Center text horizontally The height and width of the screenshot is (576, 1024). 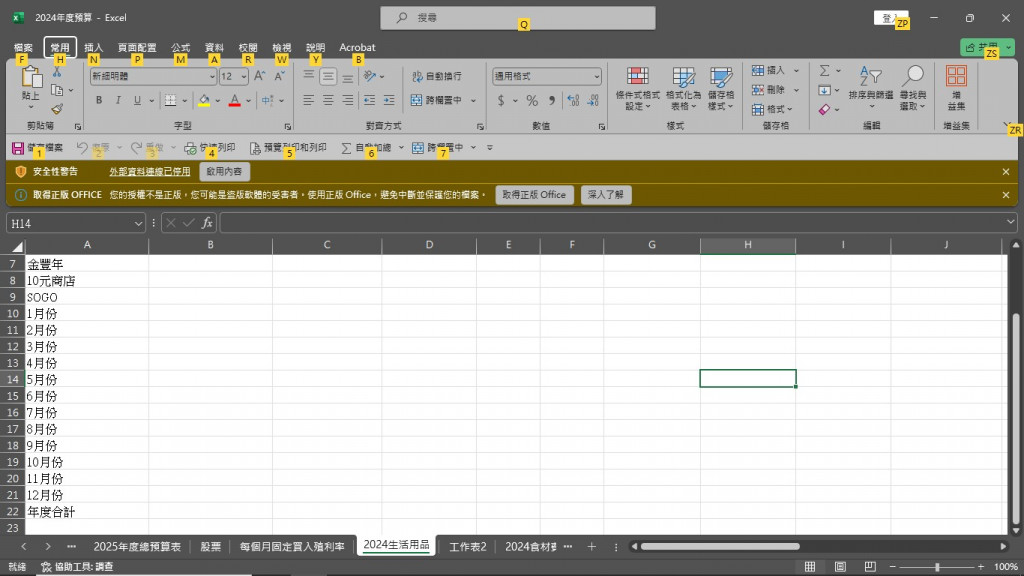click(328, 100)
